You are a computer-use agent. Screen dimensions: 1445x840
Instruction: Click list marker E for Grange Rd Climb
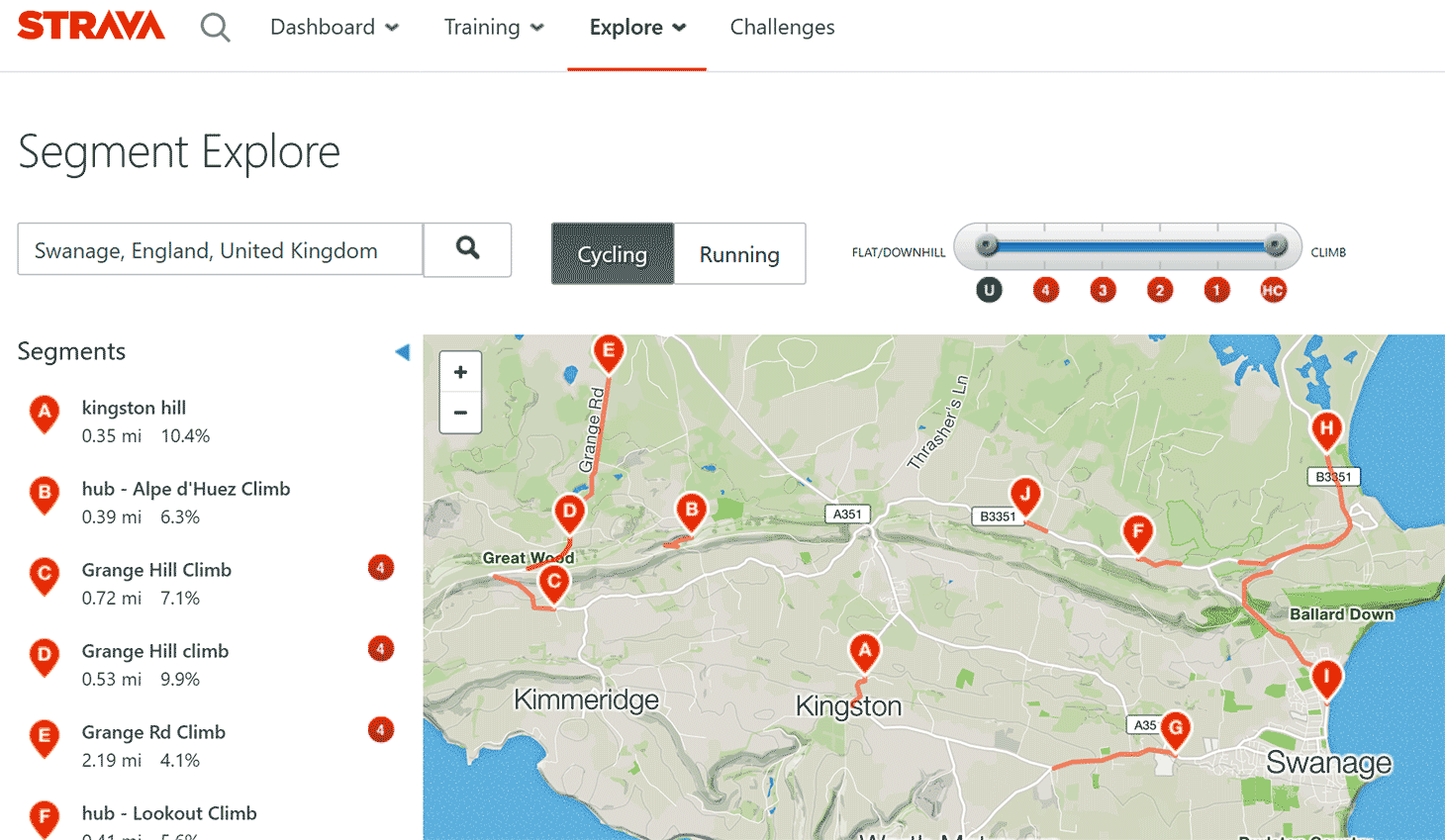tap(45, 738)
